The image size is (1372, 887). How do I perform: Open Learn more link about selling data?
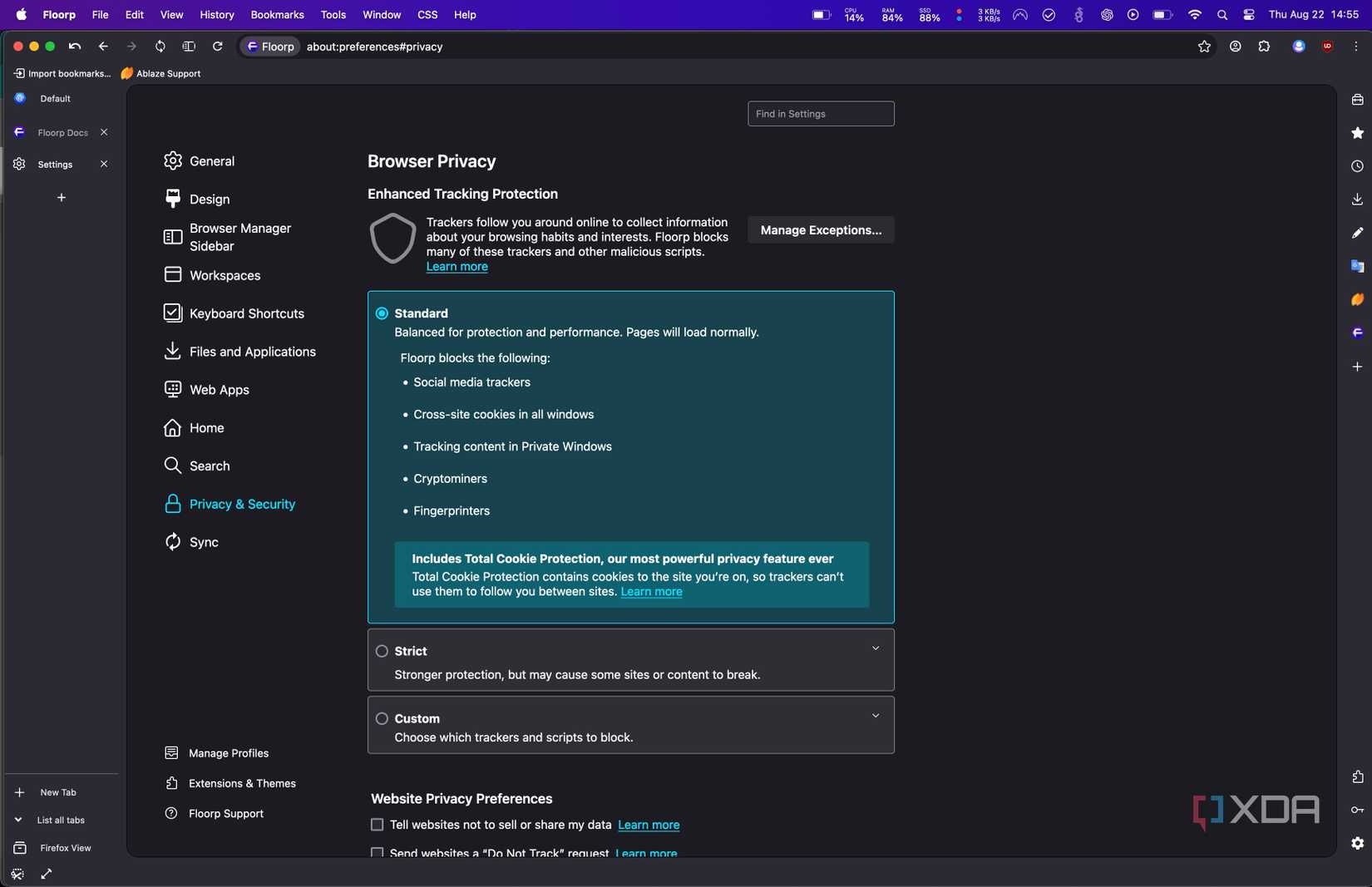[649, 825]
